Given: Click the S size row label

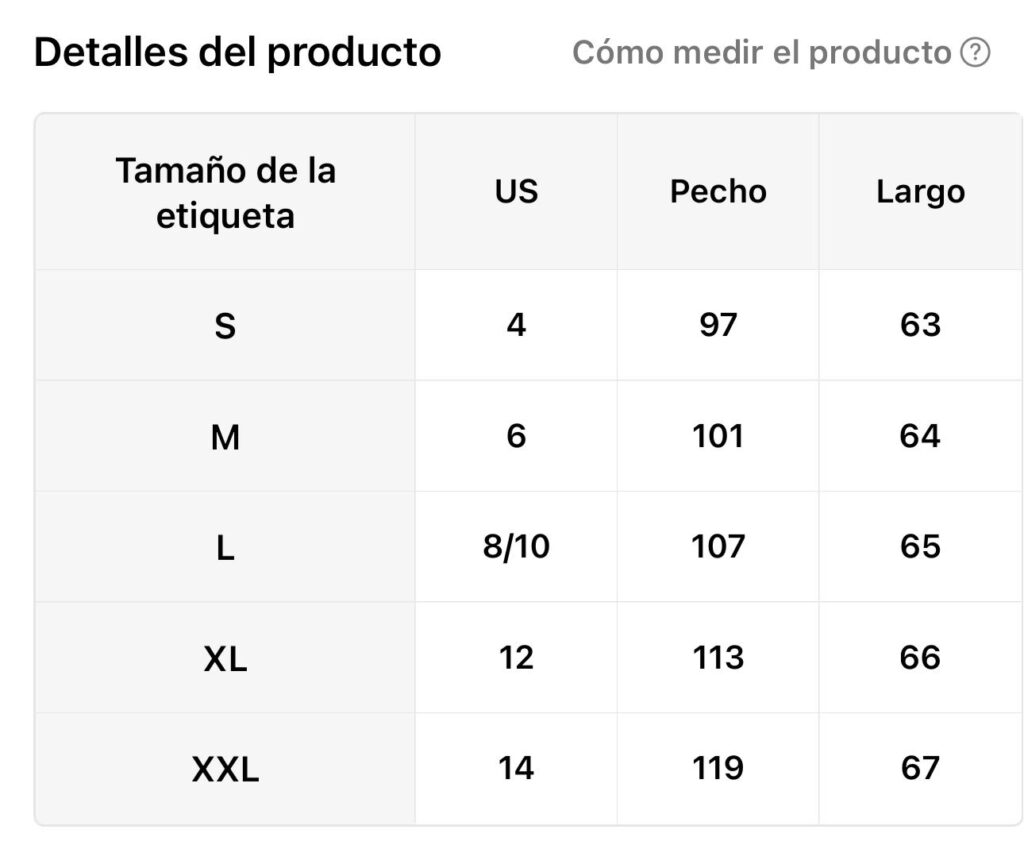Looking at the screenshot, I should 225,325.
